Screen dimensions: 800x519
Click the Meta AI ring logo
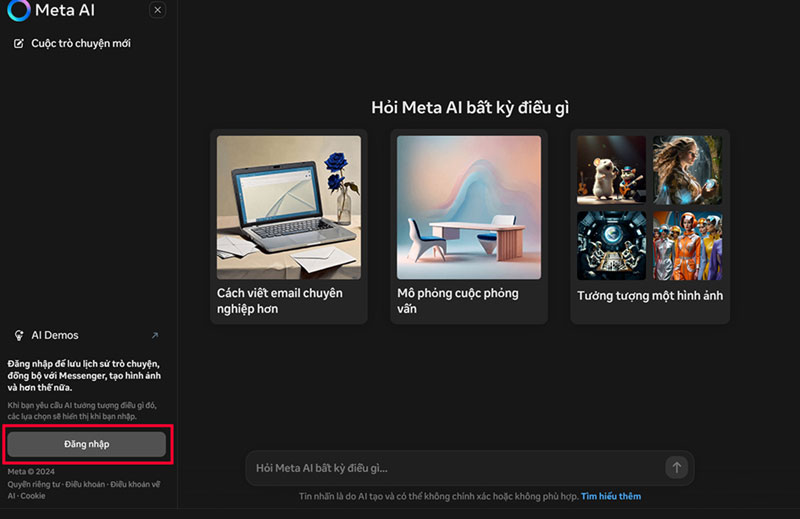(x=19, y=10)
